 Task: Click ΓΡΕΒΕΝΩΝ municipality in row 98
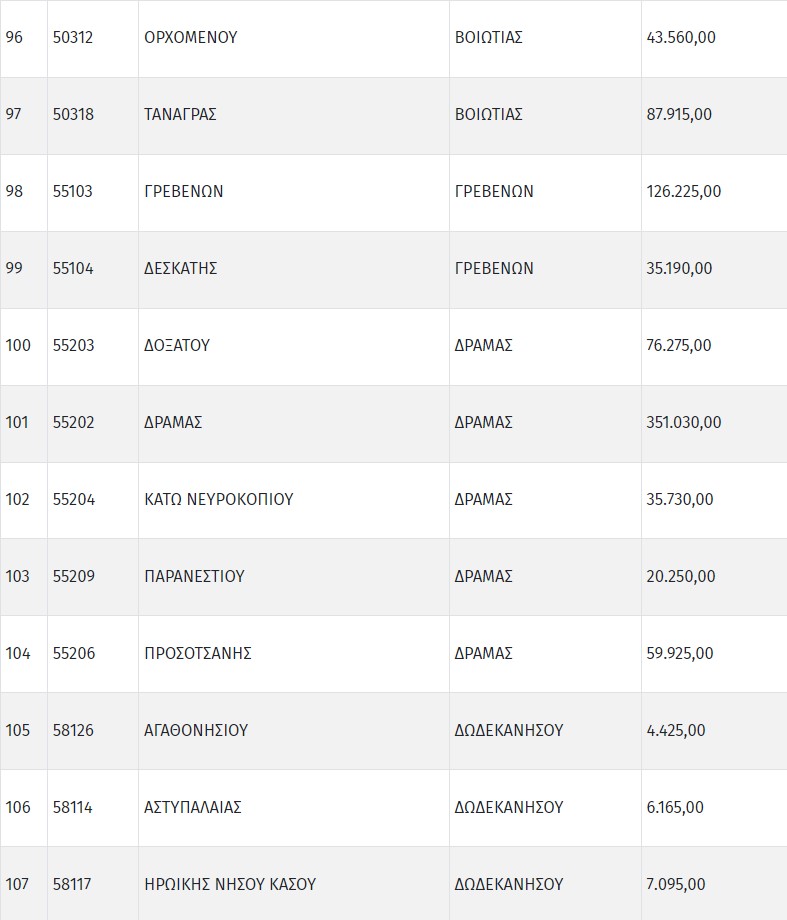[184, 192]
